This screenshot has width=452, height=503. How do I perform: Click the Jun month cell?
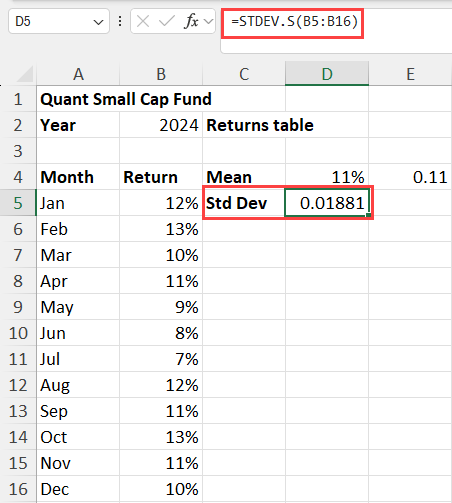pyautogui.click(x=78, y=333)
